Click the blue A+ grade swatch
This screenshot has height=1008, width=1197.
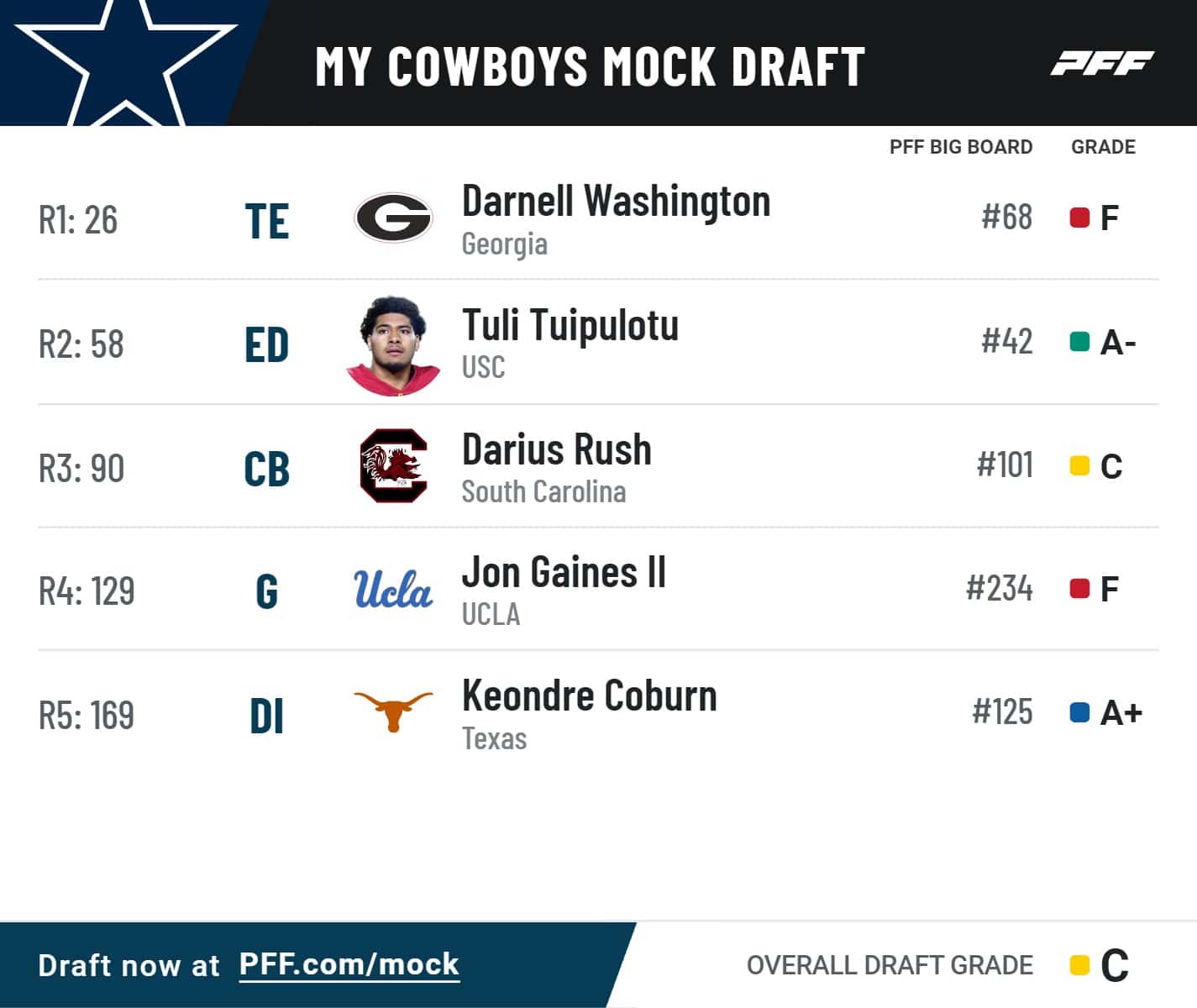point(1079,712)
